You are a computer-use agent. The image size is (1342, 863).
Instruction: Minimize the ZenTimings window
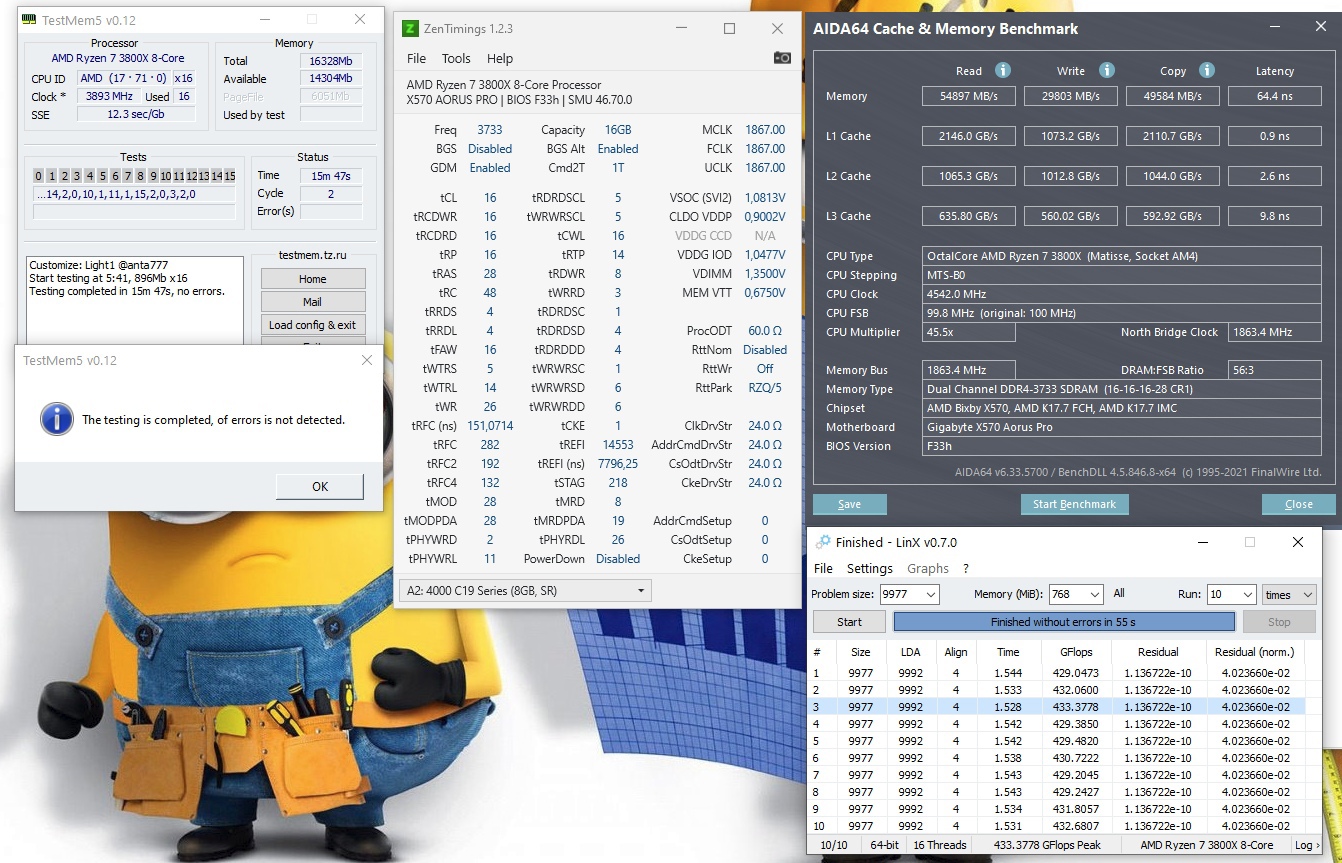[x=682, y=29]
